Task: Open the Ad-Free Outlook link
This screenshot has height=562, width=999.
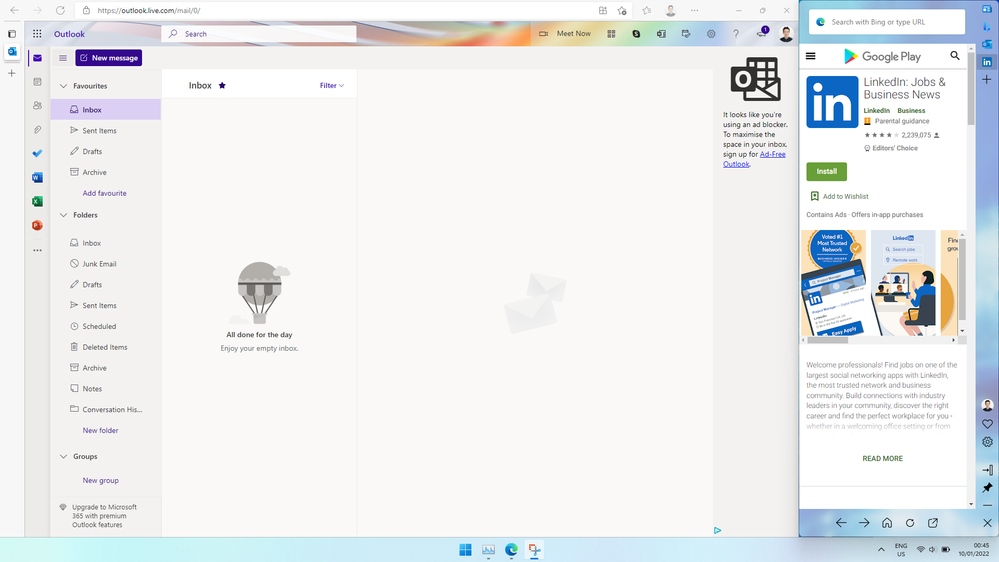Action: click(754, 159)
